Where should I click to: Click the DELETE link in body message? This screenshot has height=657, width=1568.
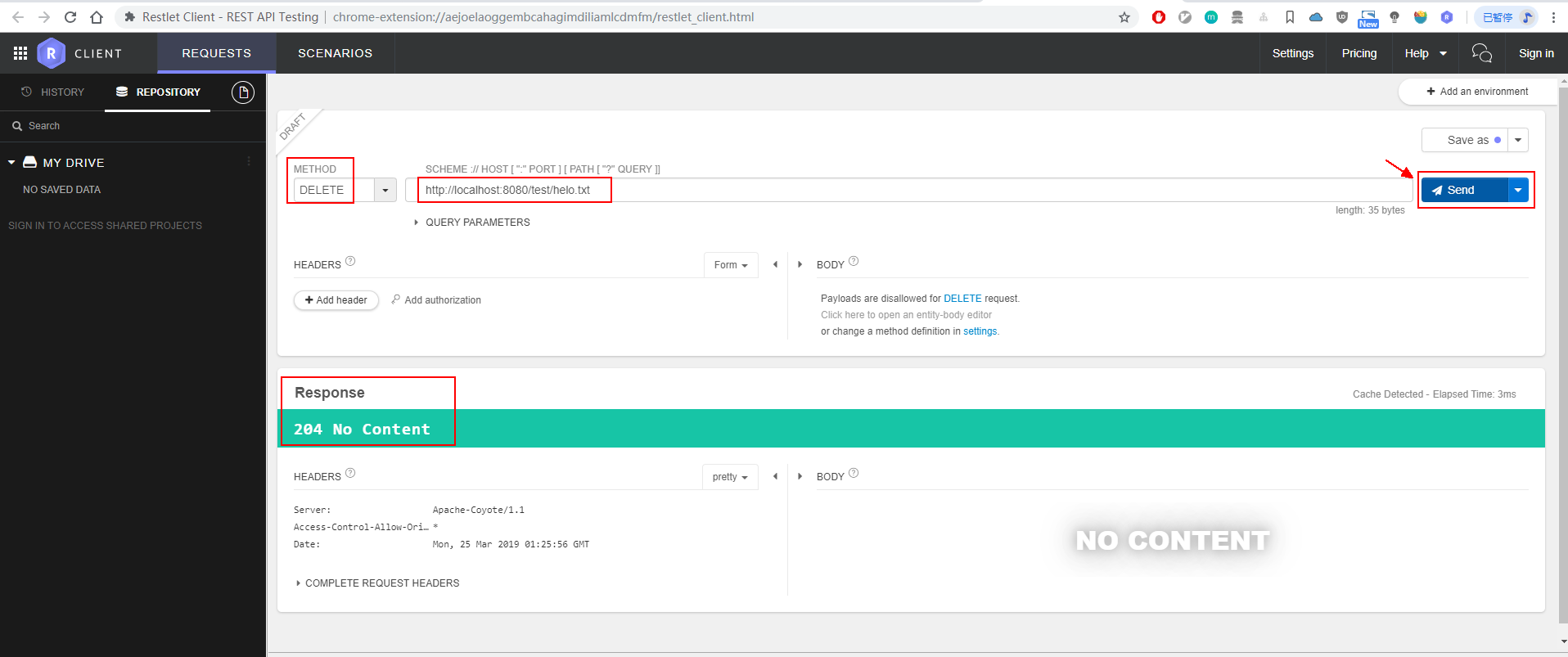click(x=962, y=299)
